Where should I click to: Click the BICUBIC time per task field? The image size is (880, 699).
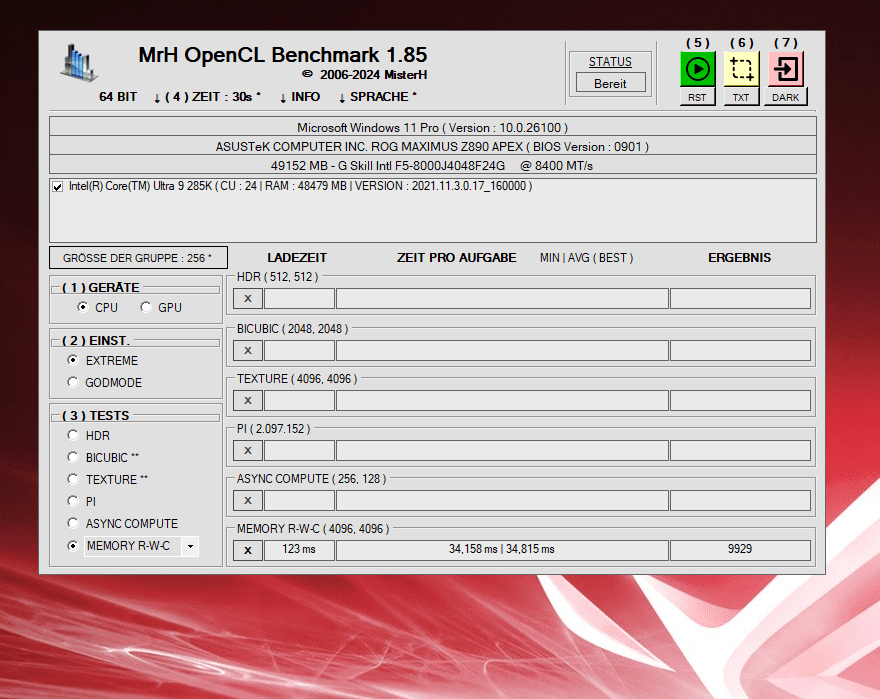point(502,350)
